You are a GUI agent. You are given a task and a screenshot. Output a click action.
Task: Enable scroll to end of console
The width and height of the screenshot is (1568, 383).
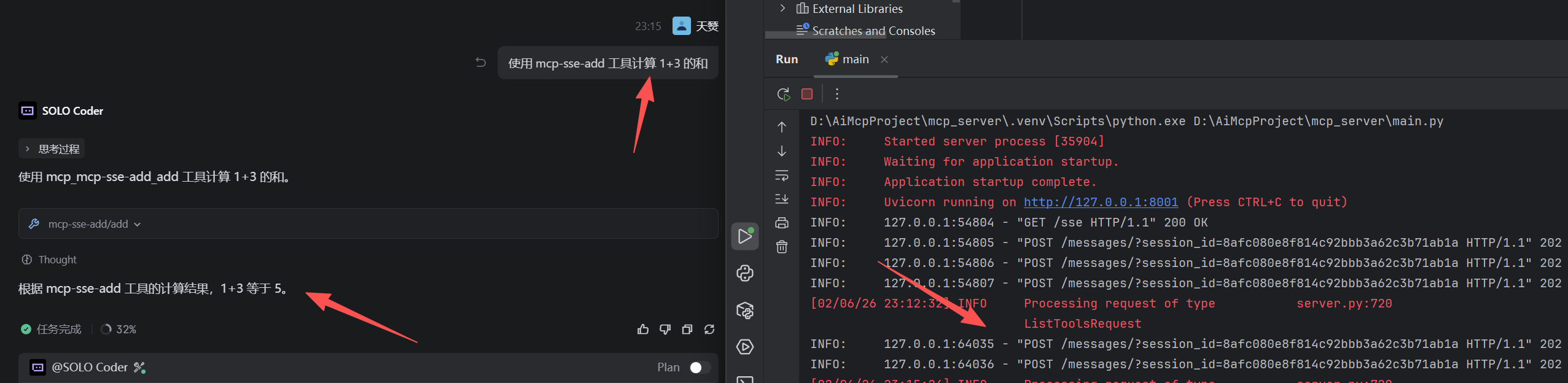point(782,199)
